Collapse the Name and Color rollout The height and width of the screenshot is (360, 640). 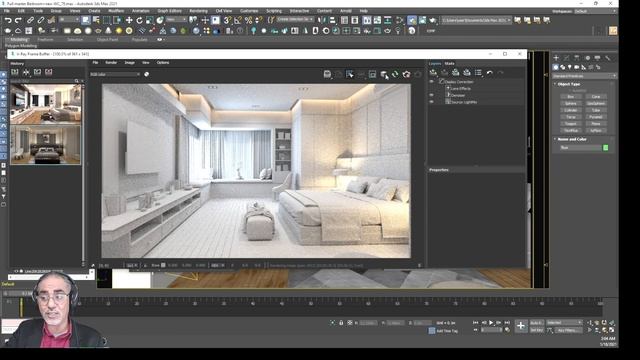[571, 139]
